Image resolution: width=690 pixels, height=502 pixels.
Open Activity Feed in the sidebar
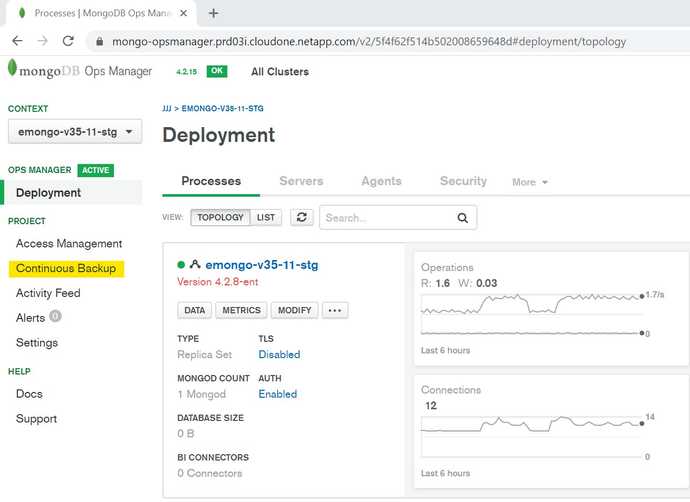click(x=48, y=293)
